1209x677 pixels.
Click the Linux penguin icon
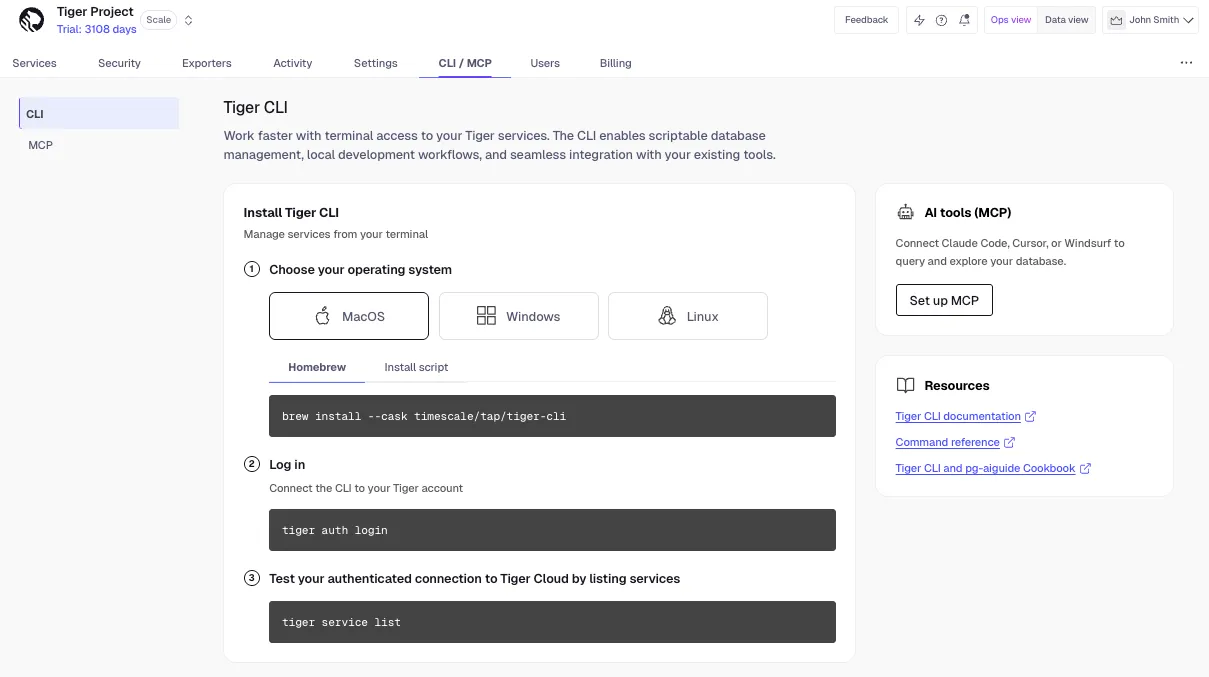tap(667, 316)
